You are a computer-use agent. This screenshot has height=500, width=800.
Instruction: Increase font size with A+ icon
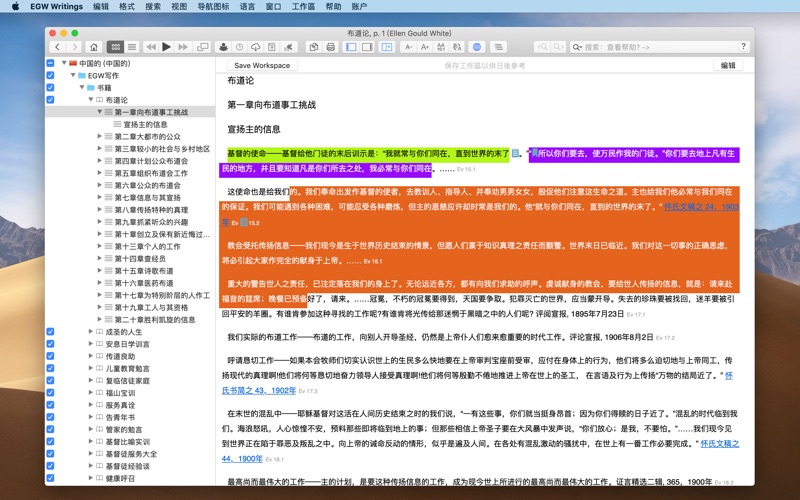click(x=424, y=47)
